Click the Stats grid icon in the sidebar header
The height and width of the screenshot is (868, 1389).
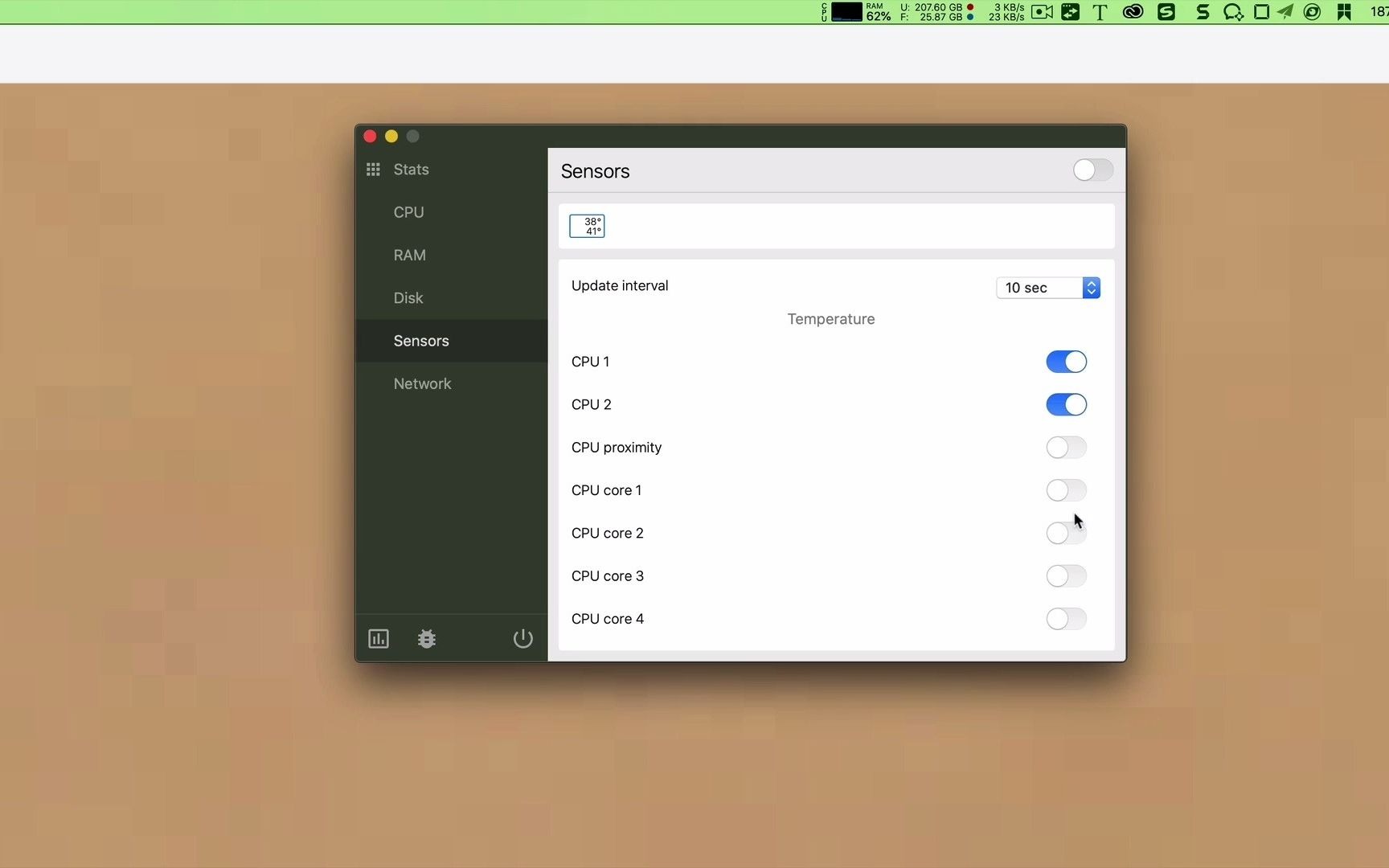(x=373, y=170)
